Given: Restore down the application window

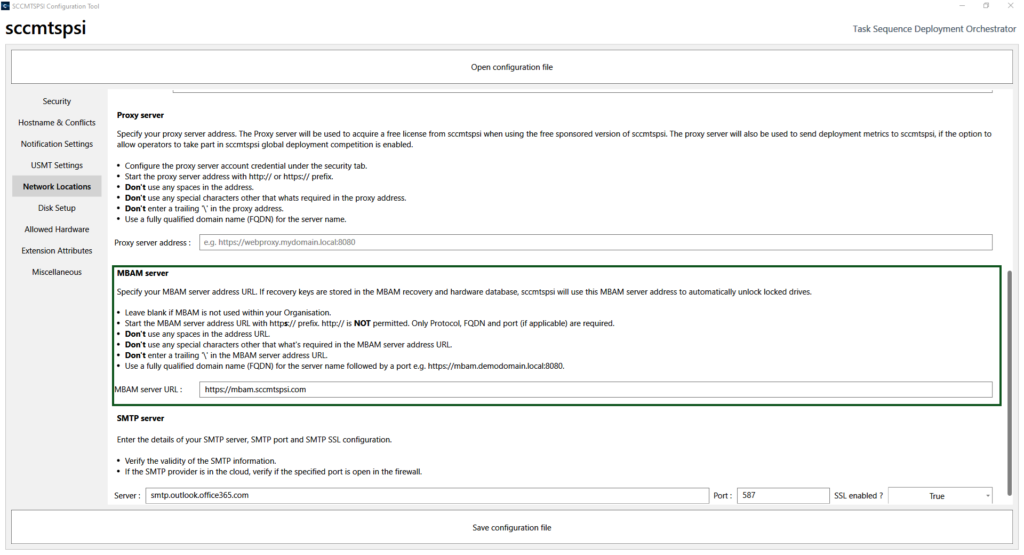Looking at the screenshot, I should pos(984,6).
